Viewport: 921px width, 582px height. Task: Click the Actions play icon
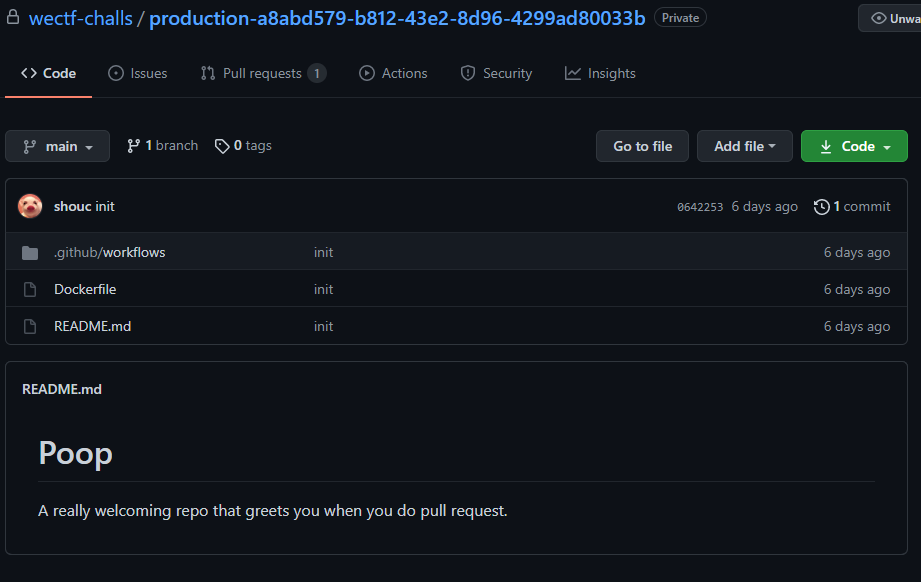[367, 73]
